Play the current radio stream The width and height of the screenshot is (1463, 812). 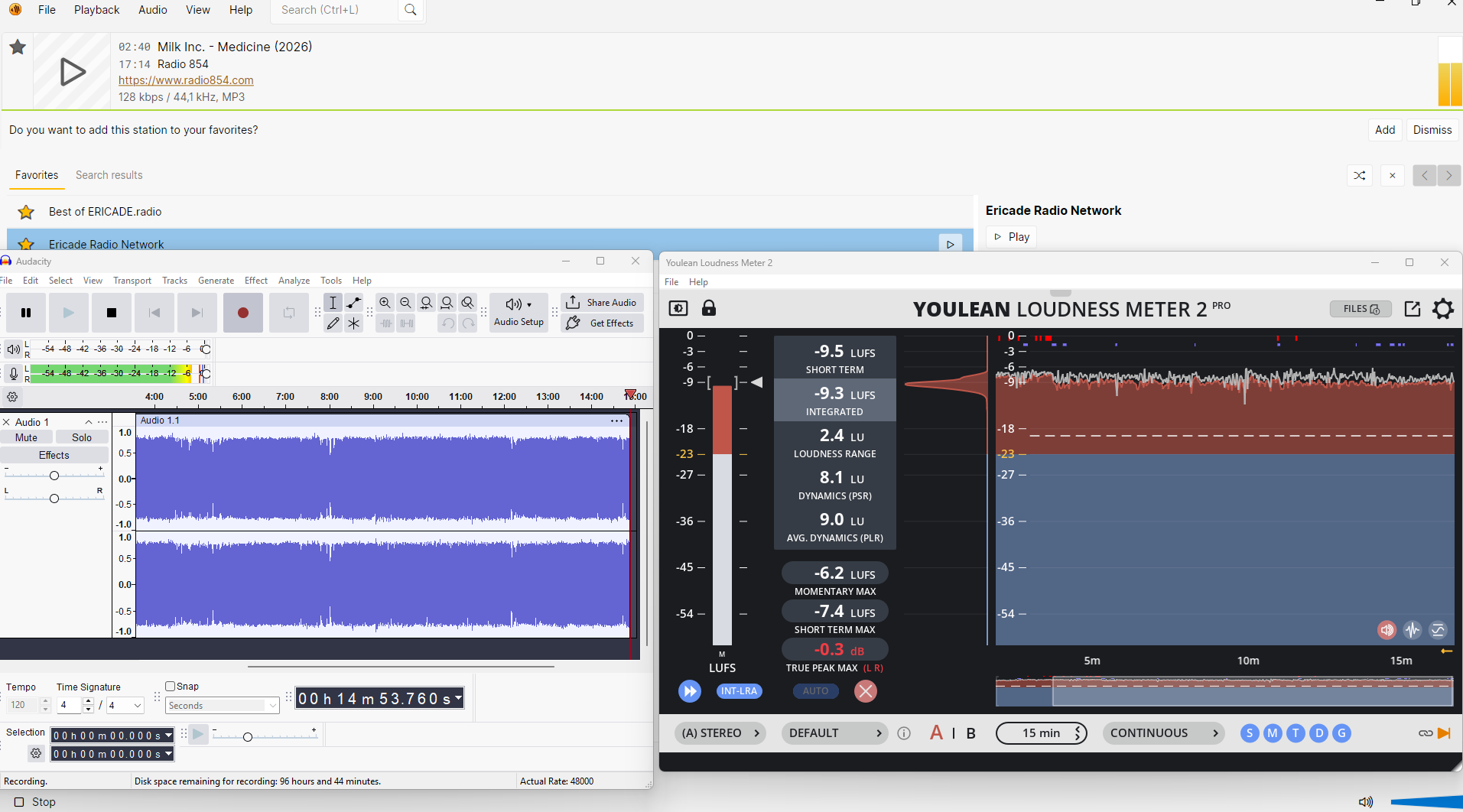tap(72, 72)
